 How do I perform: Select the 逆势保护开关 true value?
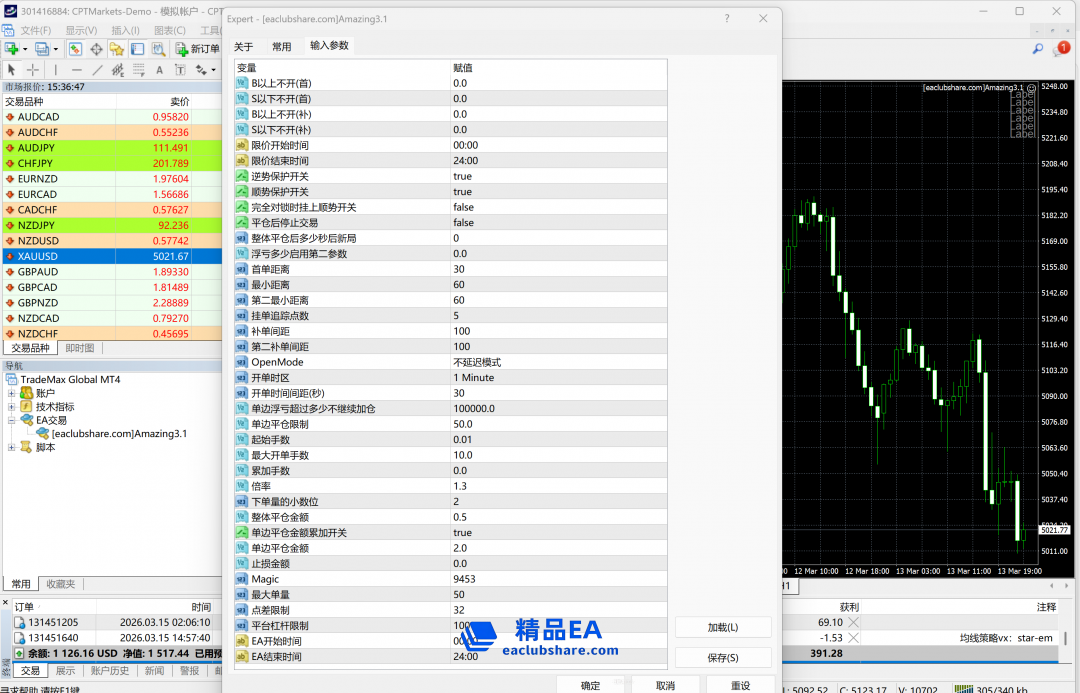[462, 176]
